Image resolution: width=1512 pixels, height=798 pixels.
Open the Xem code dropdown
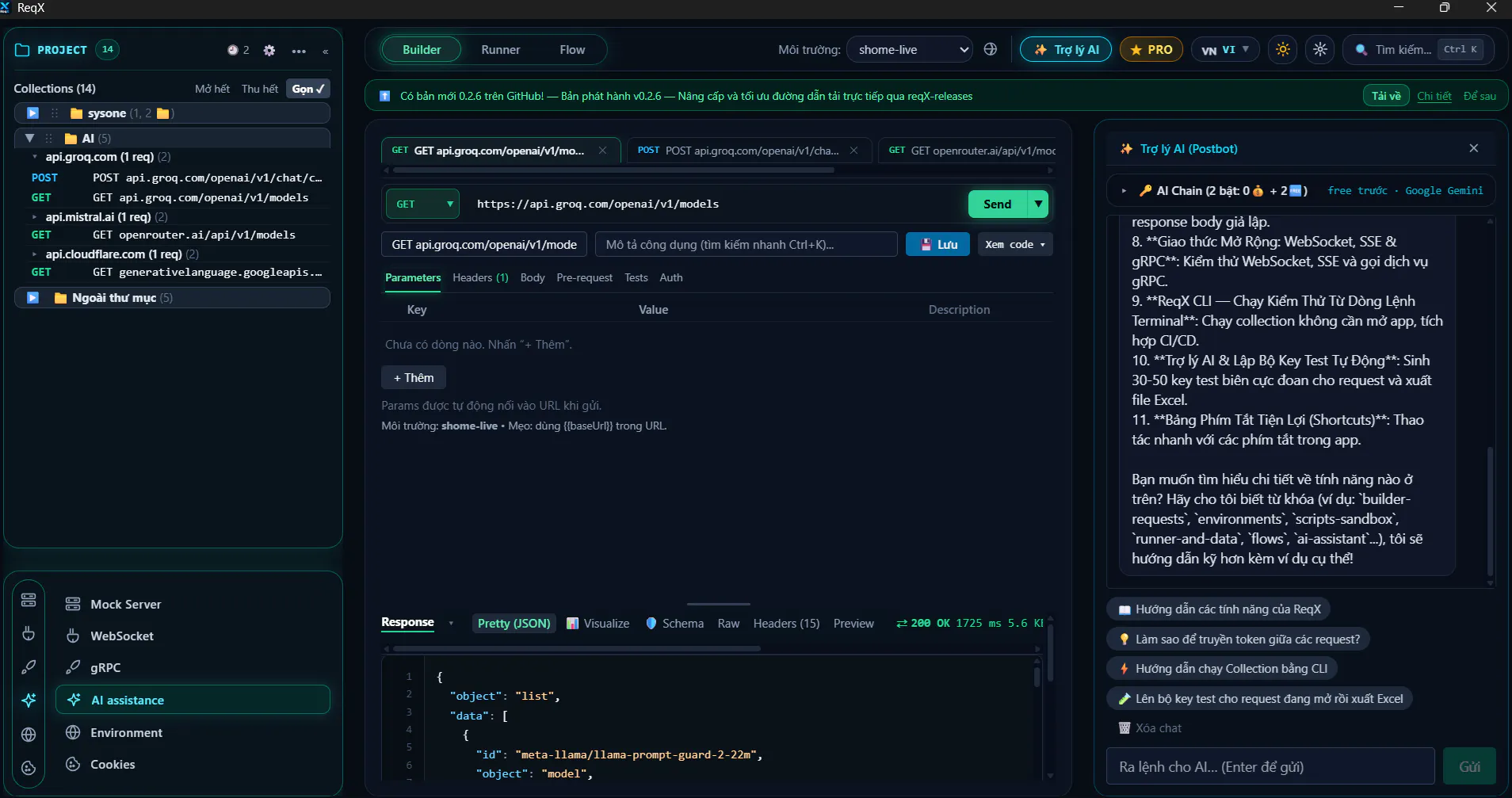1015,245
